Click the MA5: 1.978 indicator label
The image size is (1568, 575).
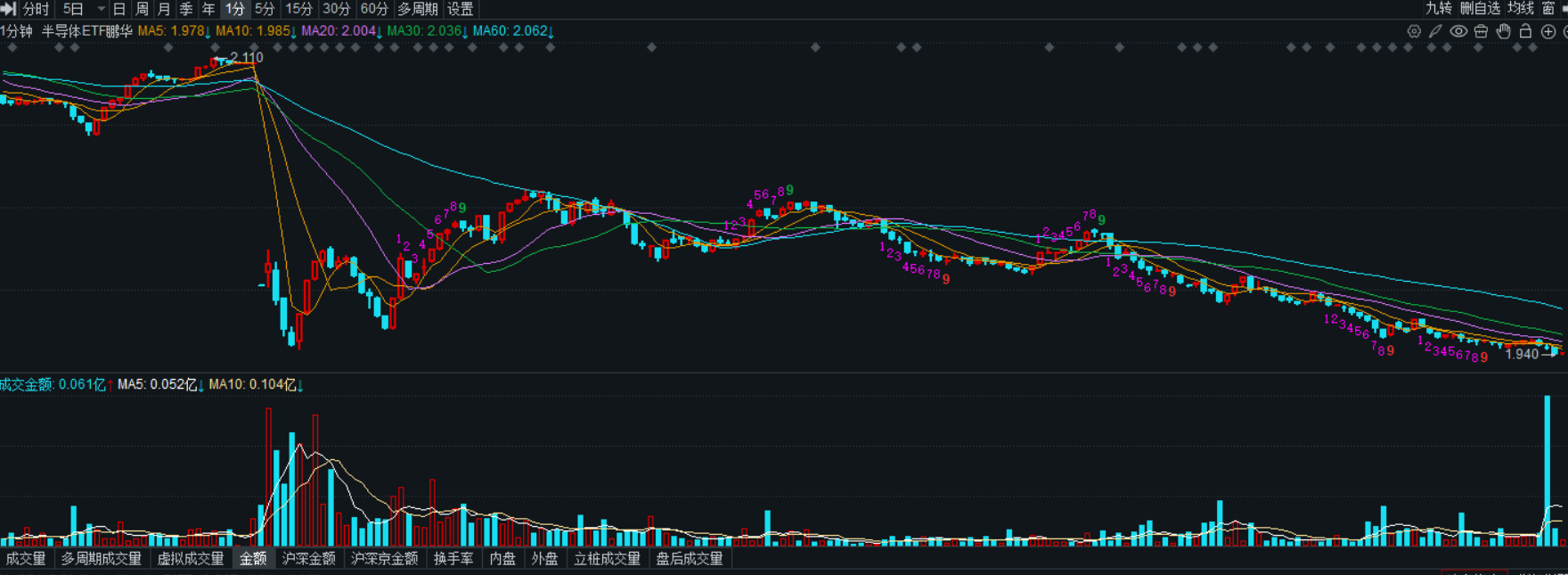click(174, 31)
